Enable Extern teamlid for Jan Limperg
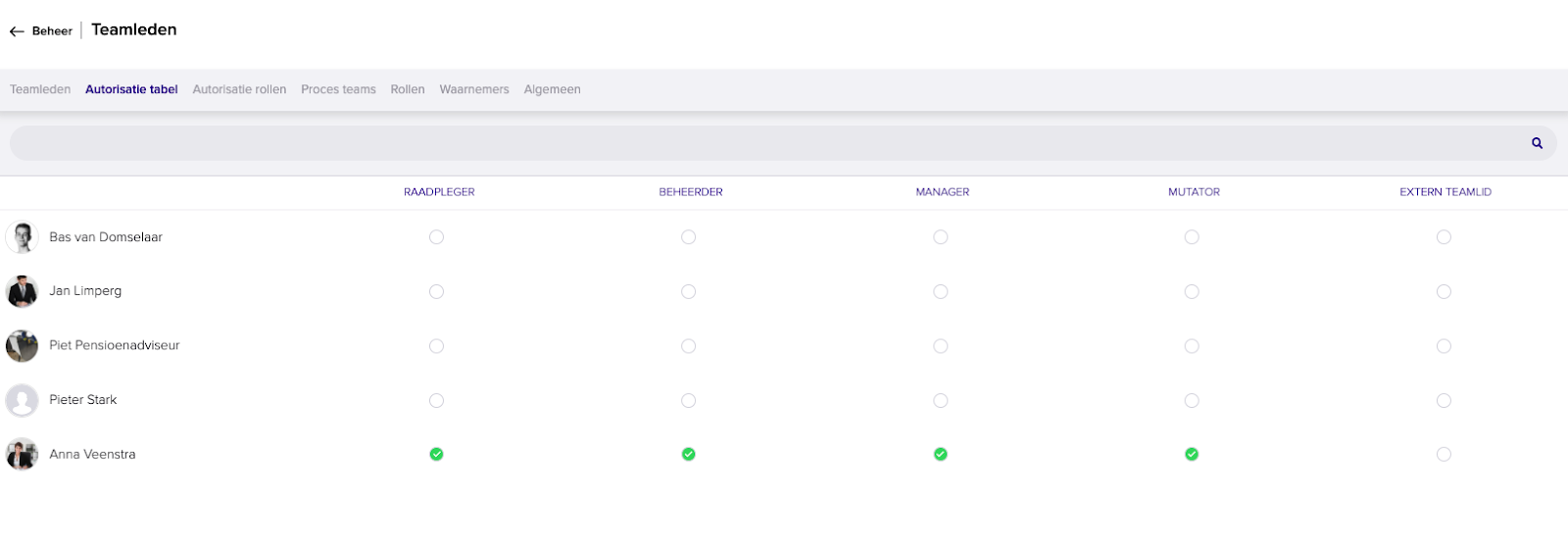1568x552 pixels. (1444, 291)
